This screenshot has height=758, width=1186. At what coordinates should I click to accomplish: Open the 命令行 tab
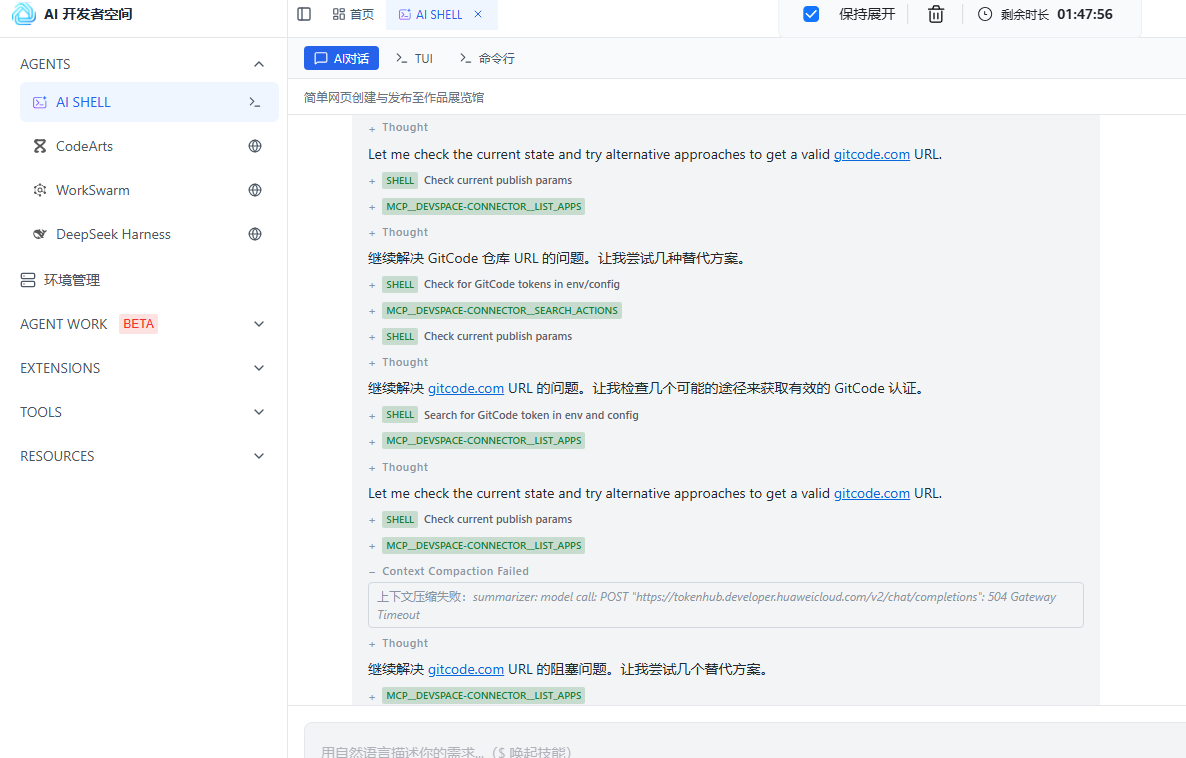(487, 58)
